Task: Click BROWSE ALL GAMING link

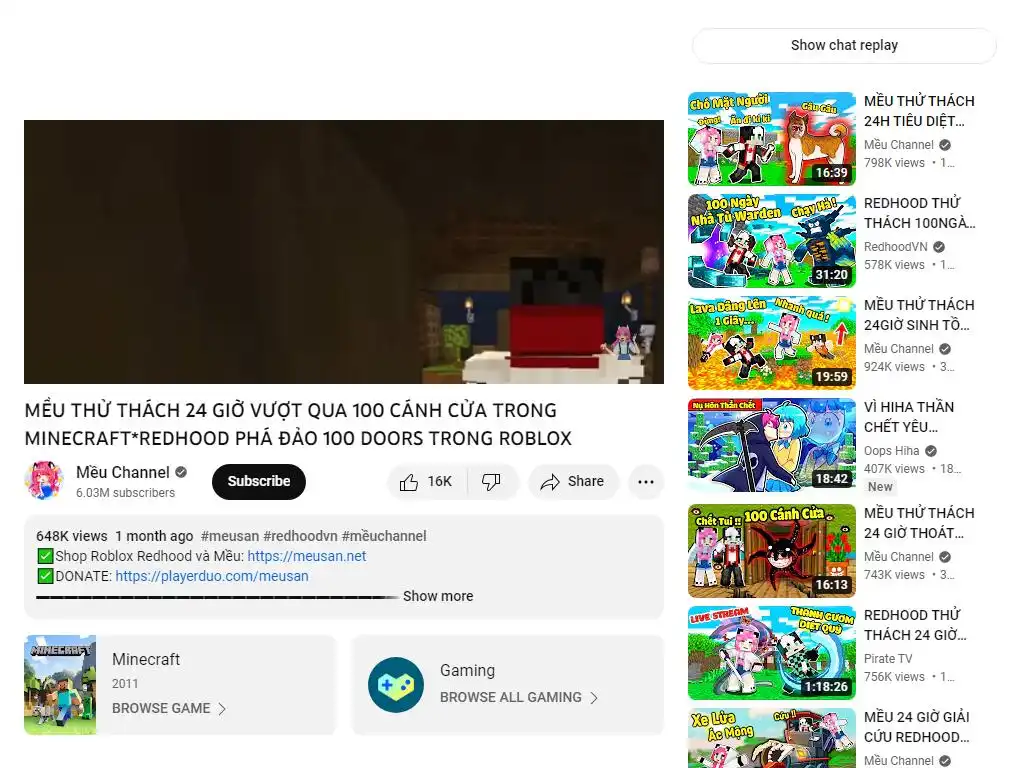Action: tap(511, 697)
